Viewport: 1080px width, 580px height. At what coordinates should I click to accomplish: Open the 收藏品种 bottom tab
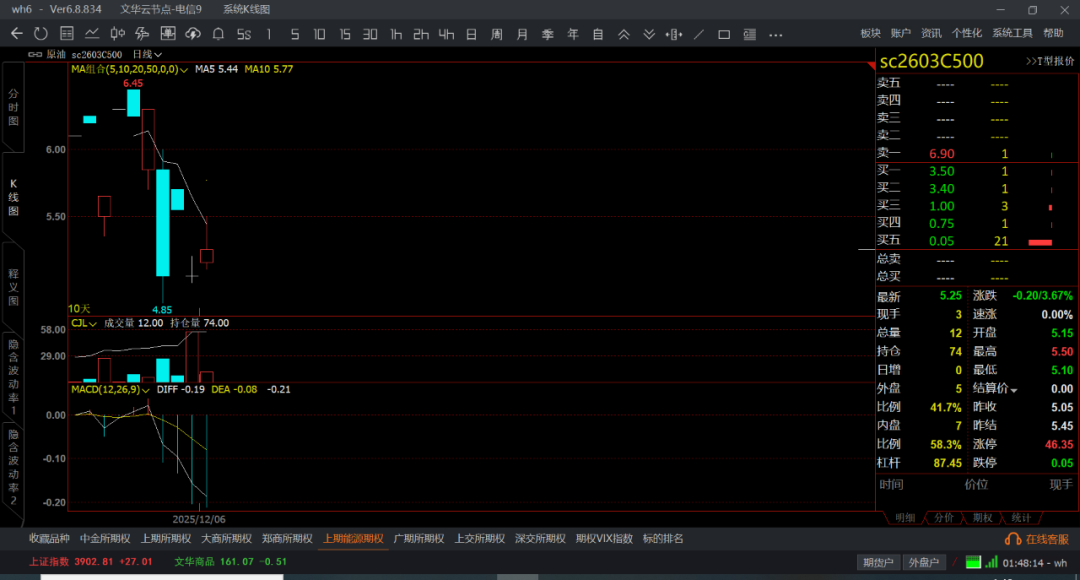point(49,539)
